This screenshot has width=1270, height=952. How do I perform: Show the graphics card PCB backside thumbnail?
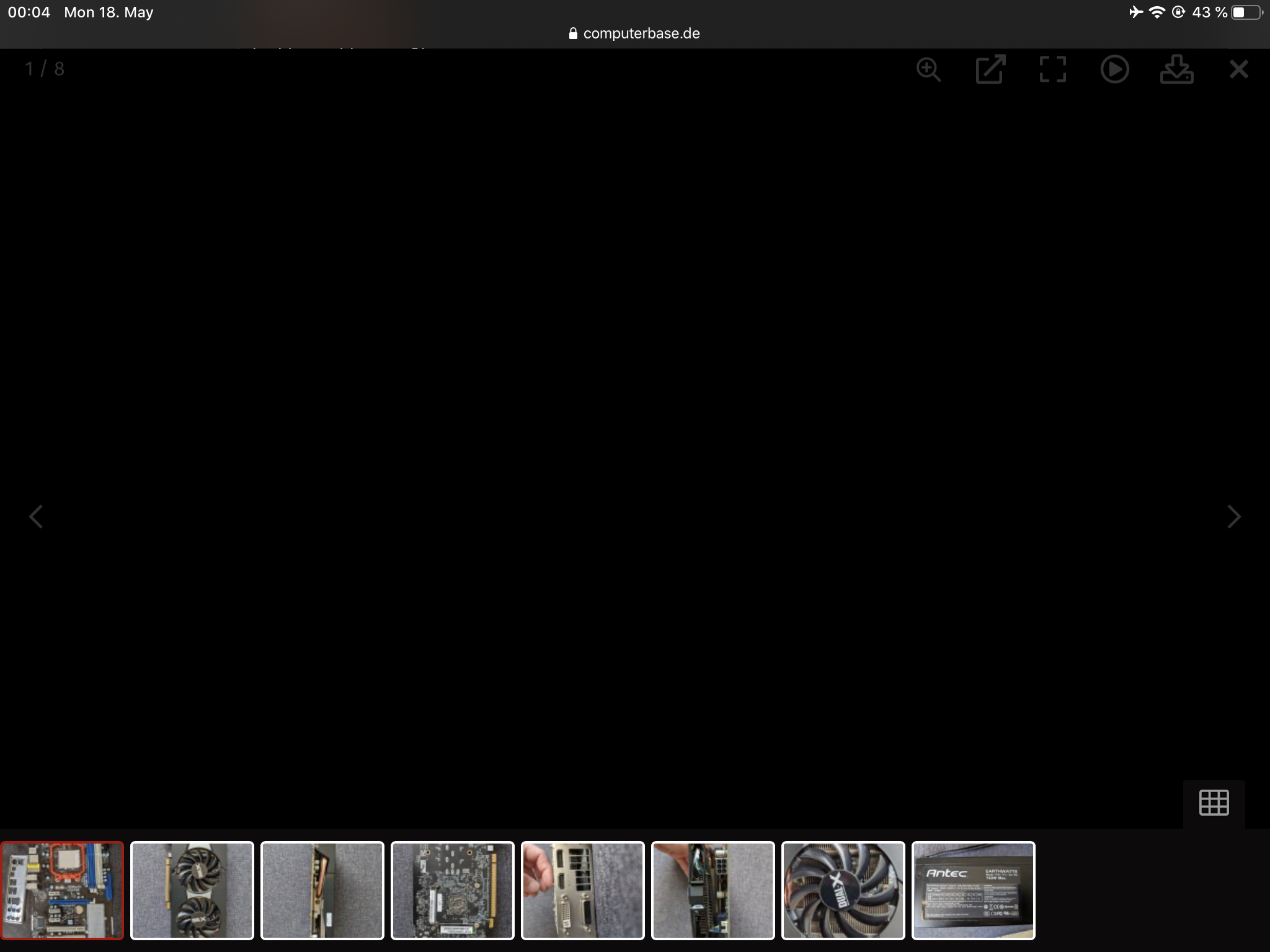point(453,890)
